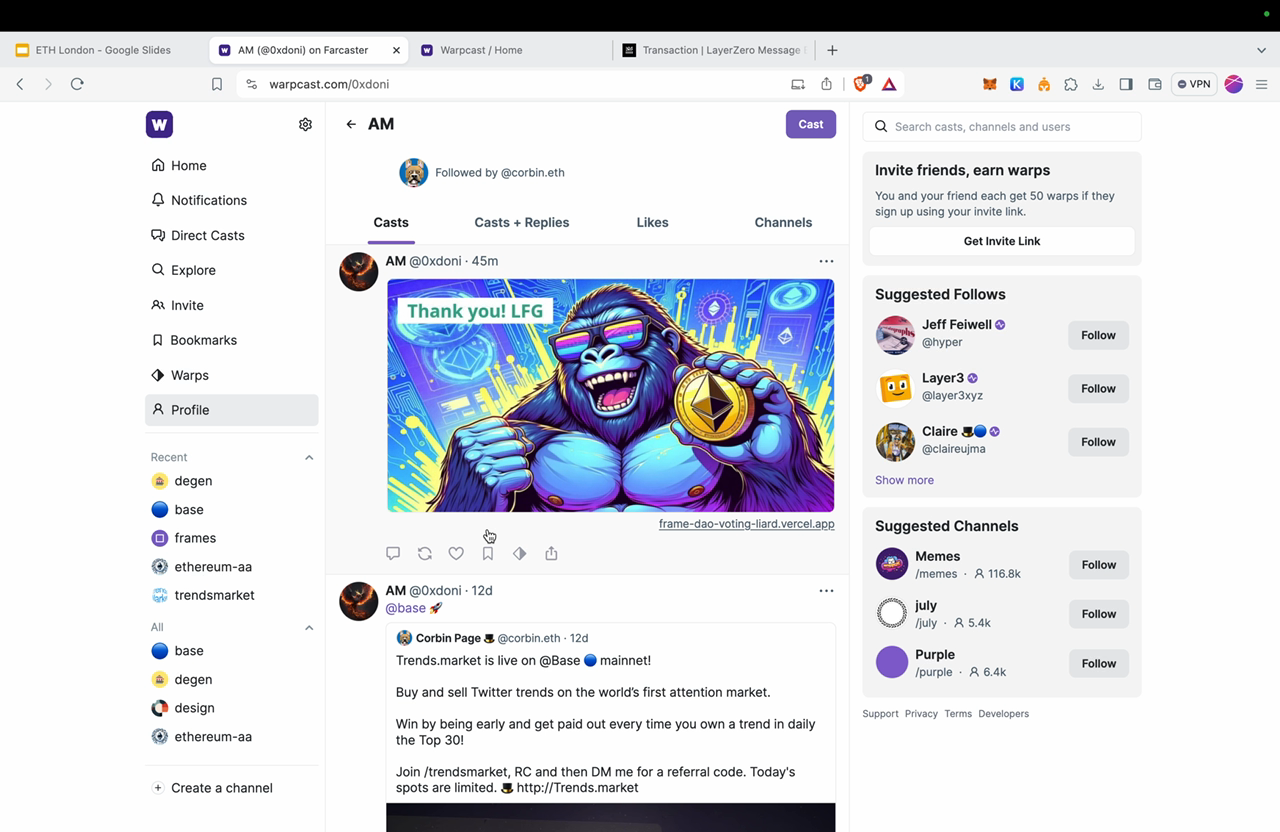
Task: Switch to the Casts tab
Action: click(391, 222)
